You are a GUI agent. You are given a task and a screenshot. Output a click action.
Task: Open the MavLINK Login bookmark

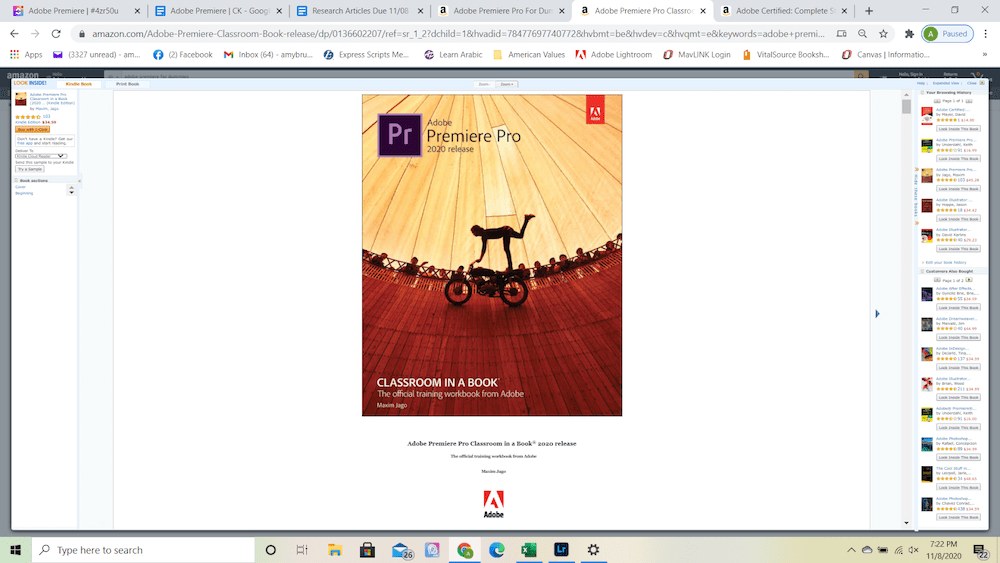click(x=696, y=55)
